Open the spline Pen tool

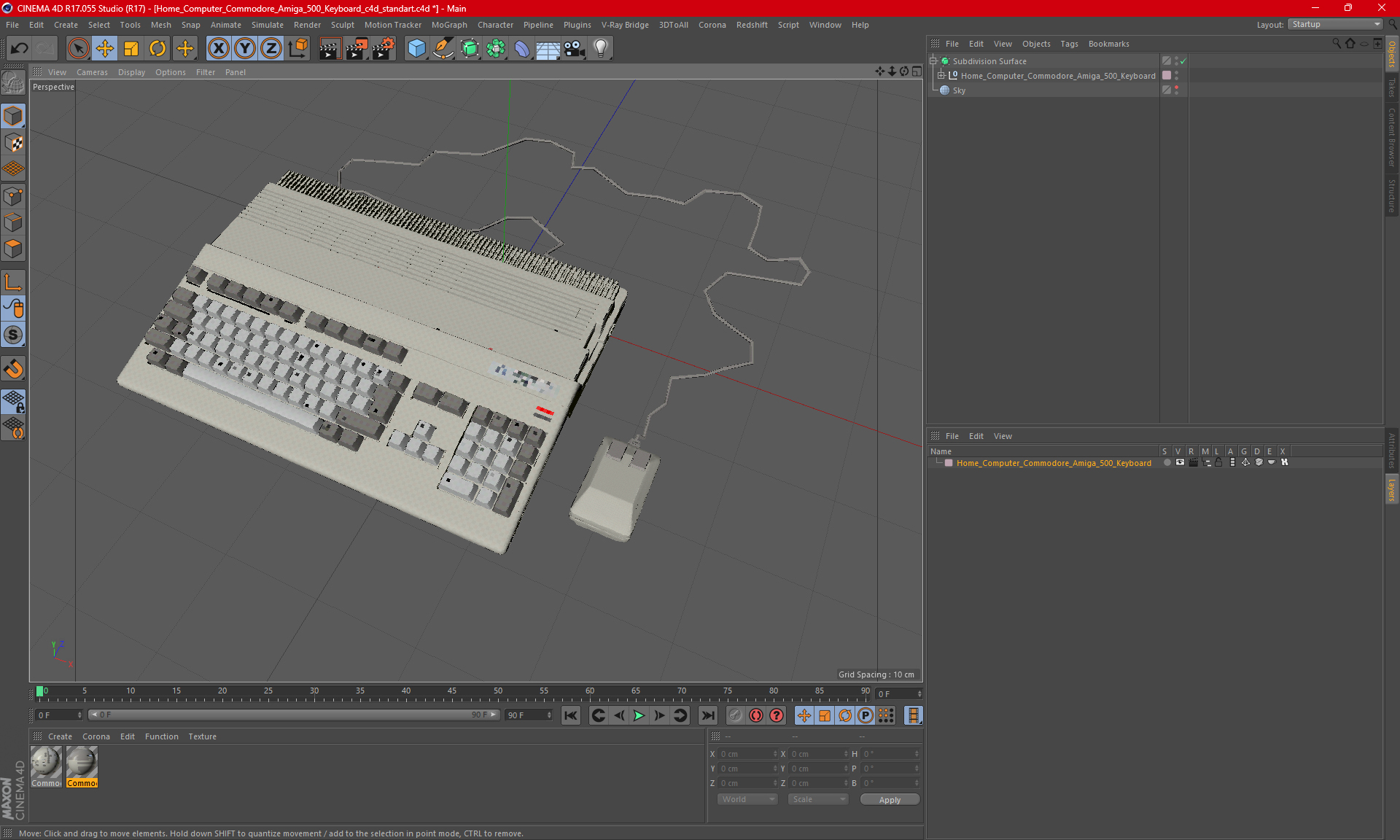pyautogui.click(x=443, y=49)
